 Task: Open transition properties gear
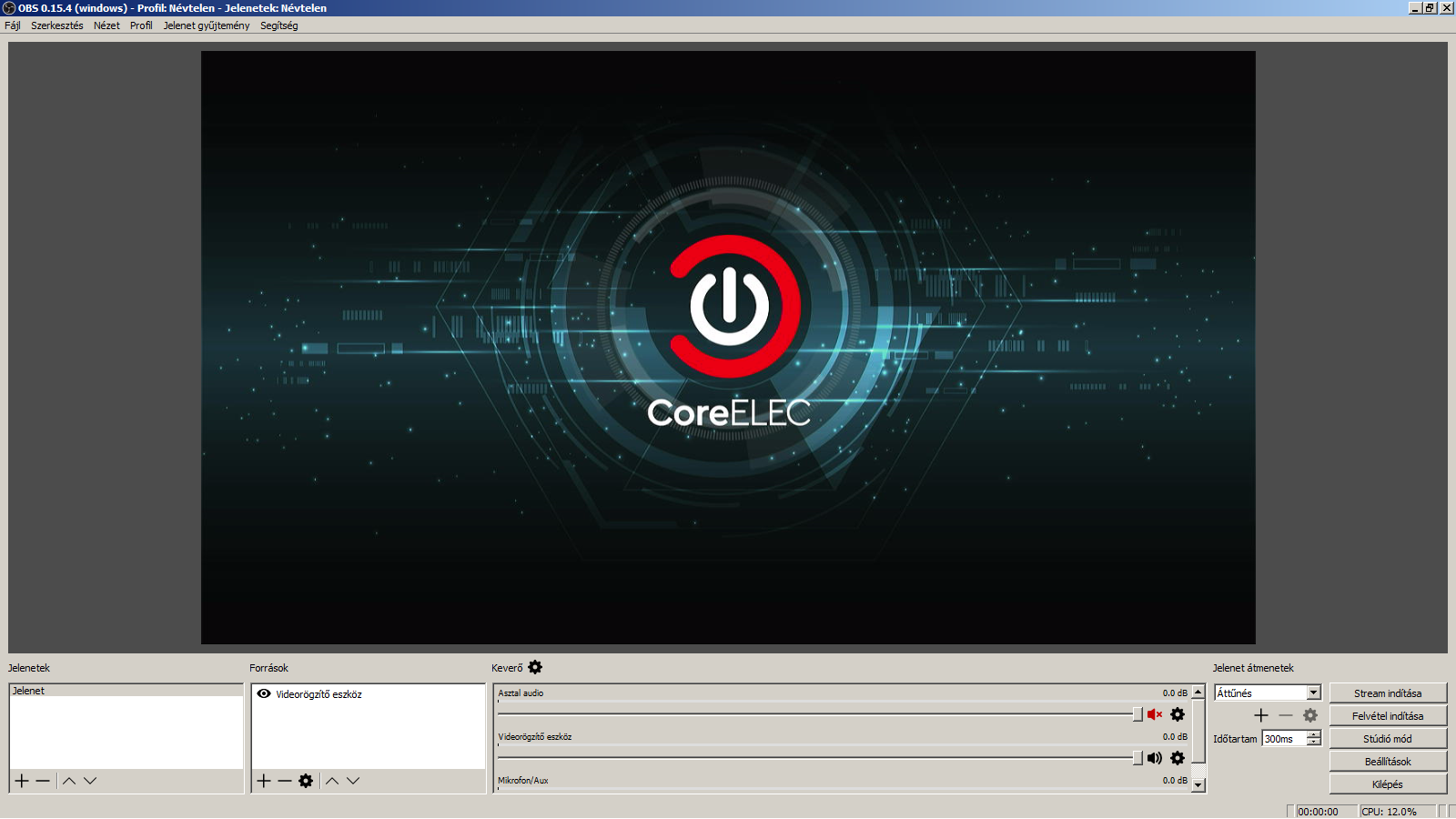coord(1310,715)
